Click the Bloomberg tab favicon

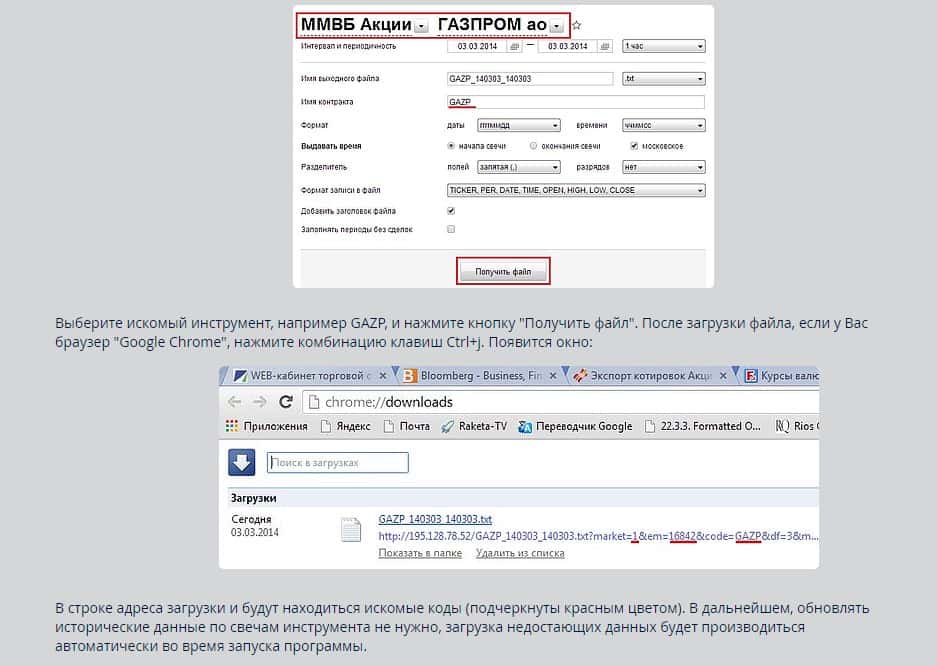(x=409, y=376)
